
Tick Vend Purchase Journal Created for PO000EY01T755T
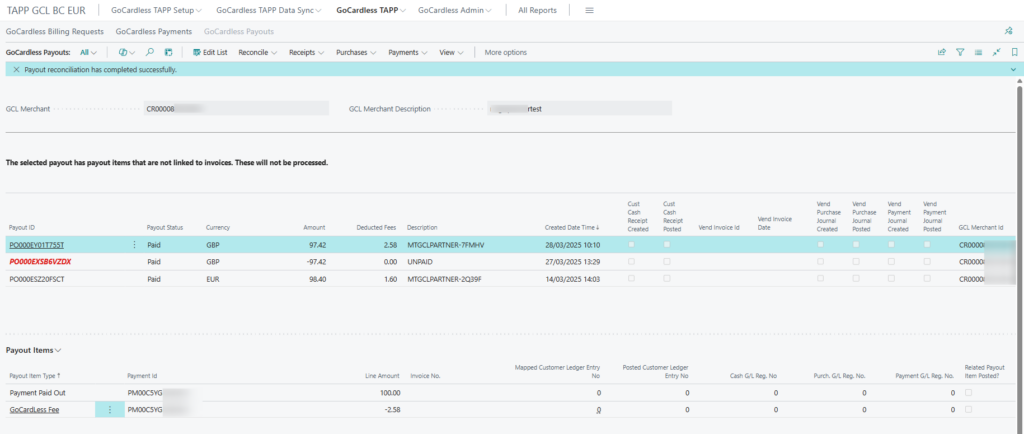click(x=821, y=245)
